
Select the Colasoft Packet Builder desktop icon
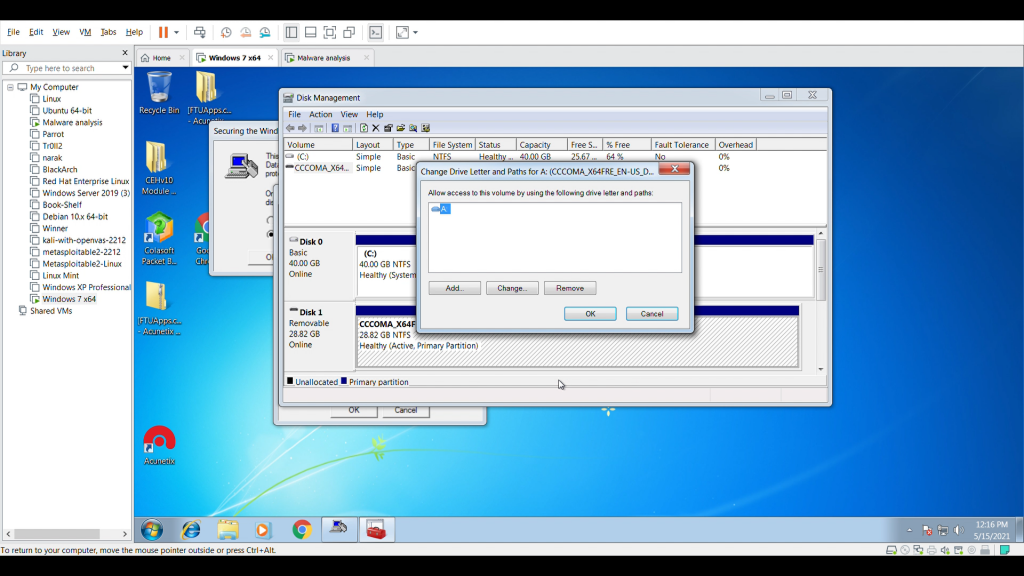pos(159,239)
